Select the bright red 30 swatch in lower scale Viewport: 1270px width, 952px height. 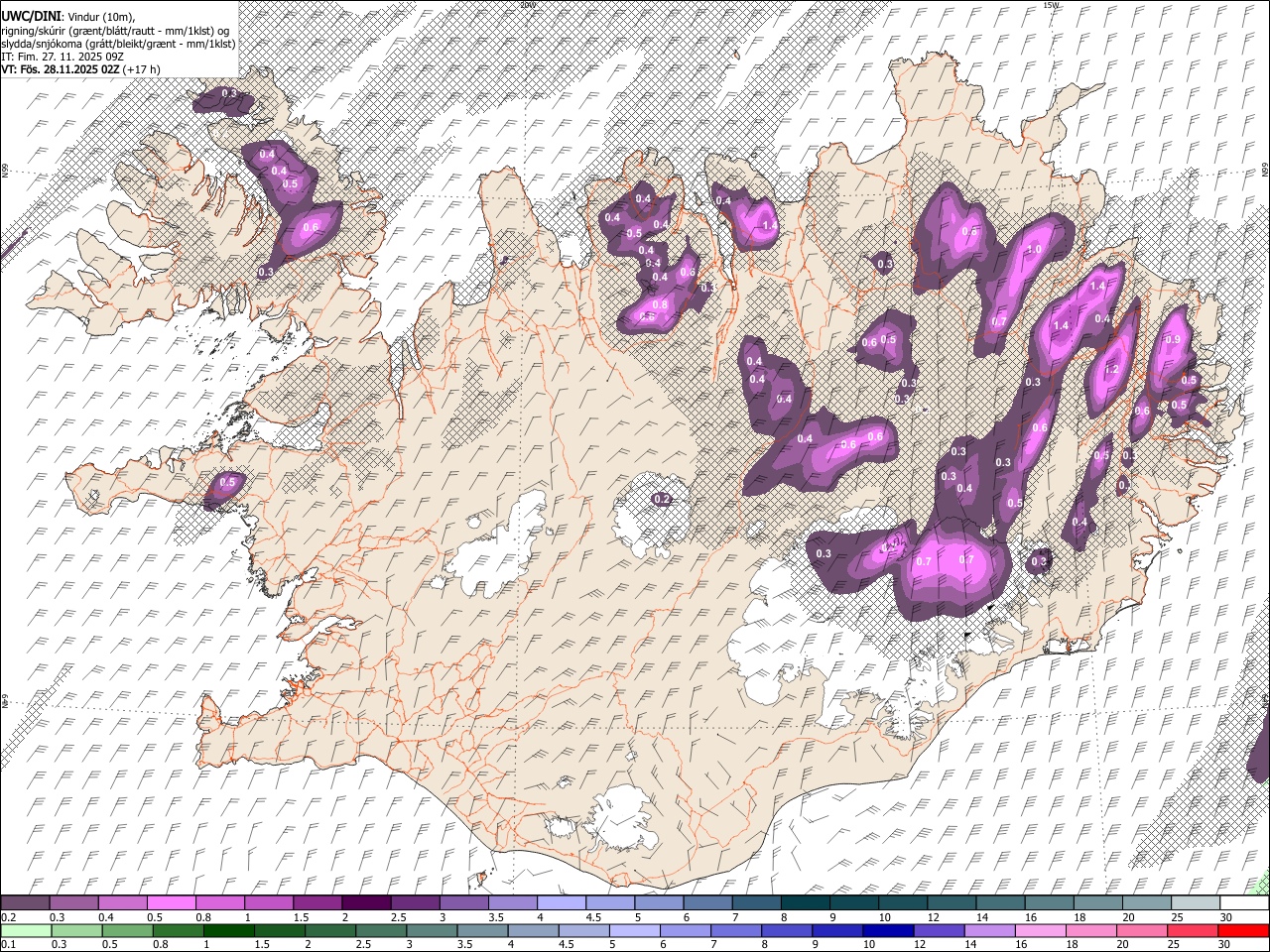click(x=1243, y=930)
